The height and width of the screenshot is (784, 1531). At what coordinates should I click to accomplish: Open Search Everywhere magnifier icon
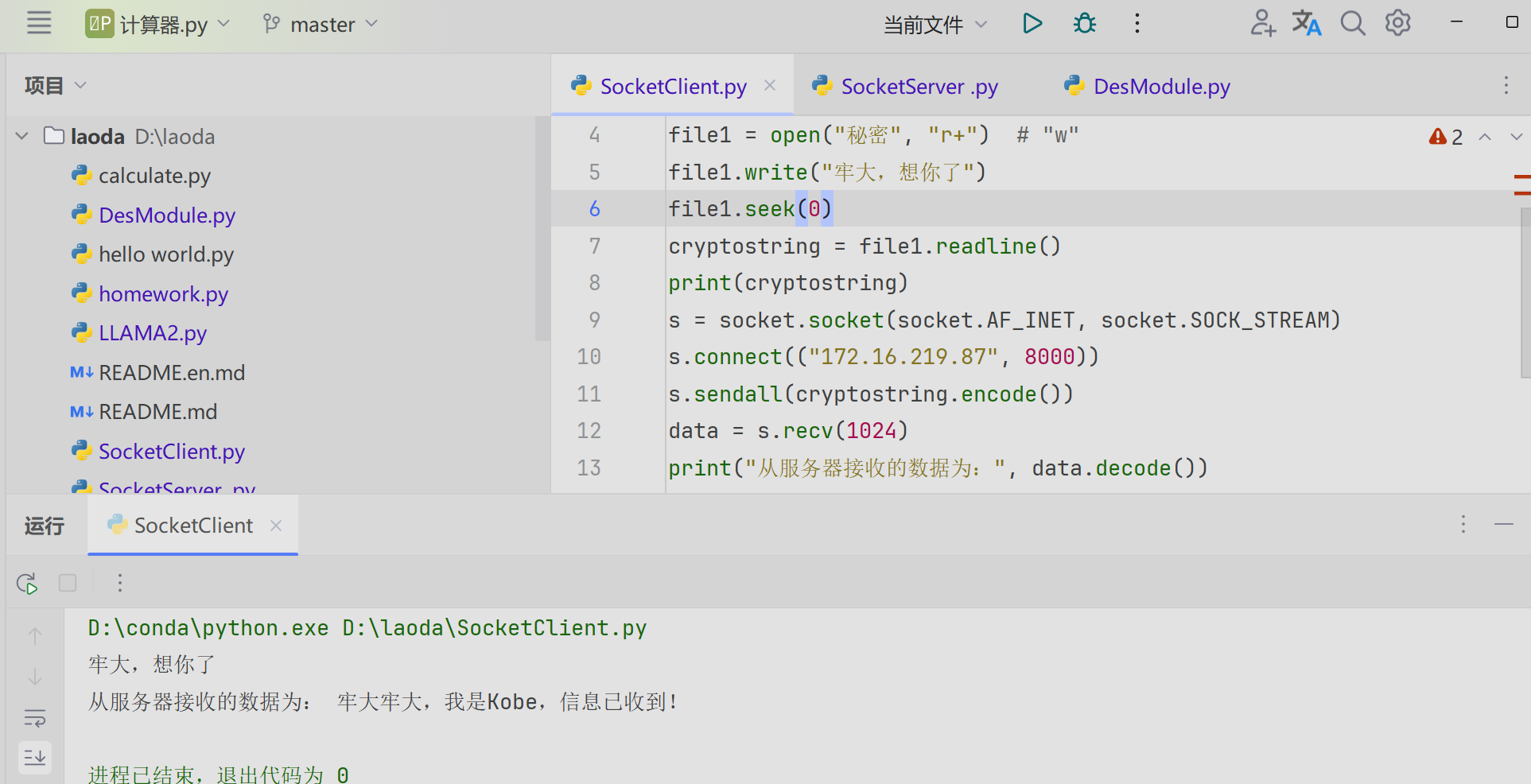point(1353,24)
